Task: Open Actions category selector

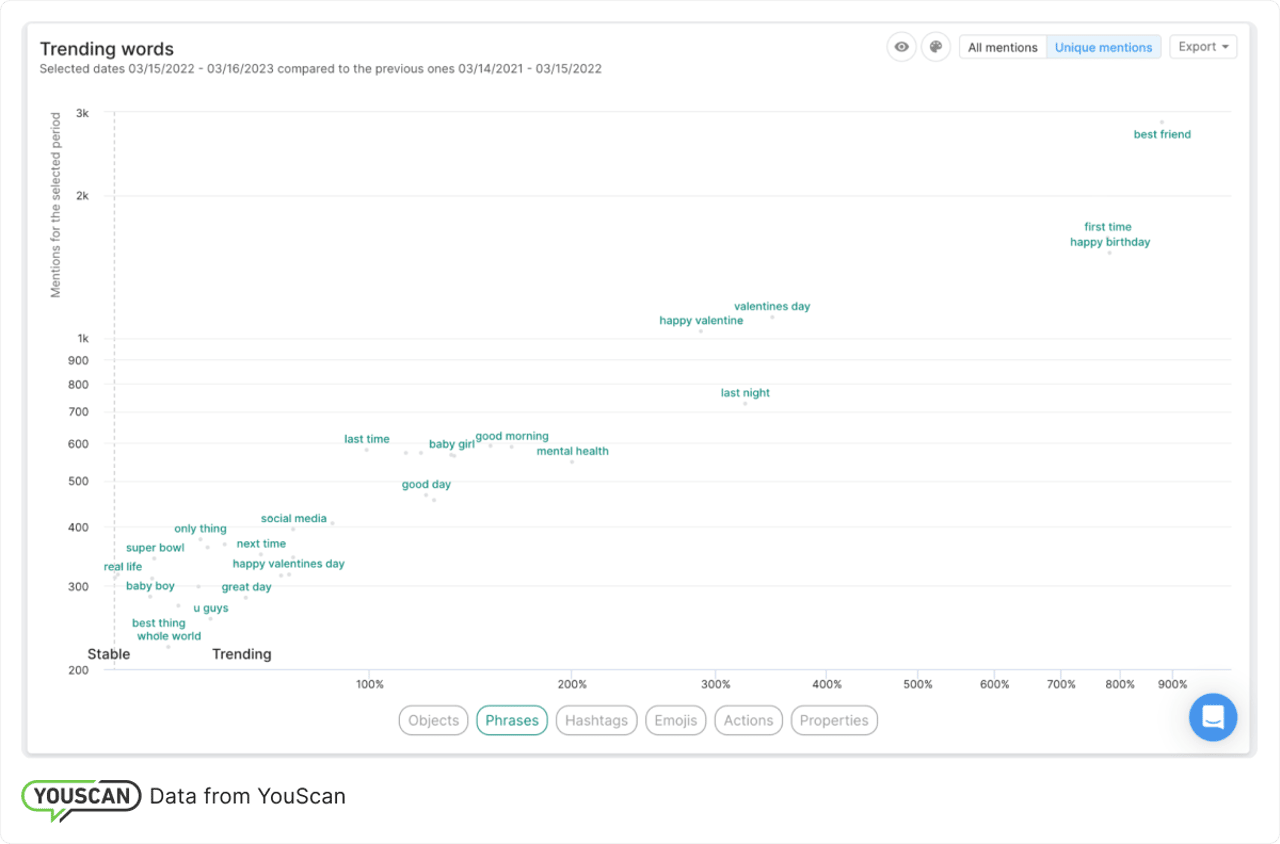Action: coord(748,720)
